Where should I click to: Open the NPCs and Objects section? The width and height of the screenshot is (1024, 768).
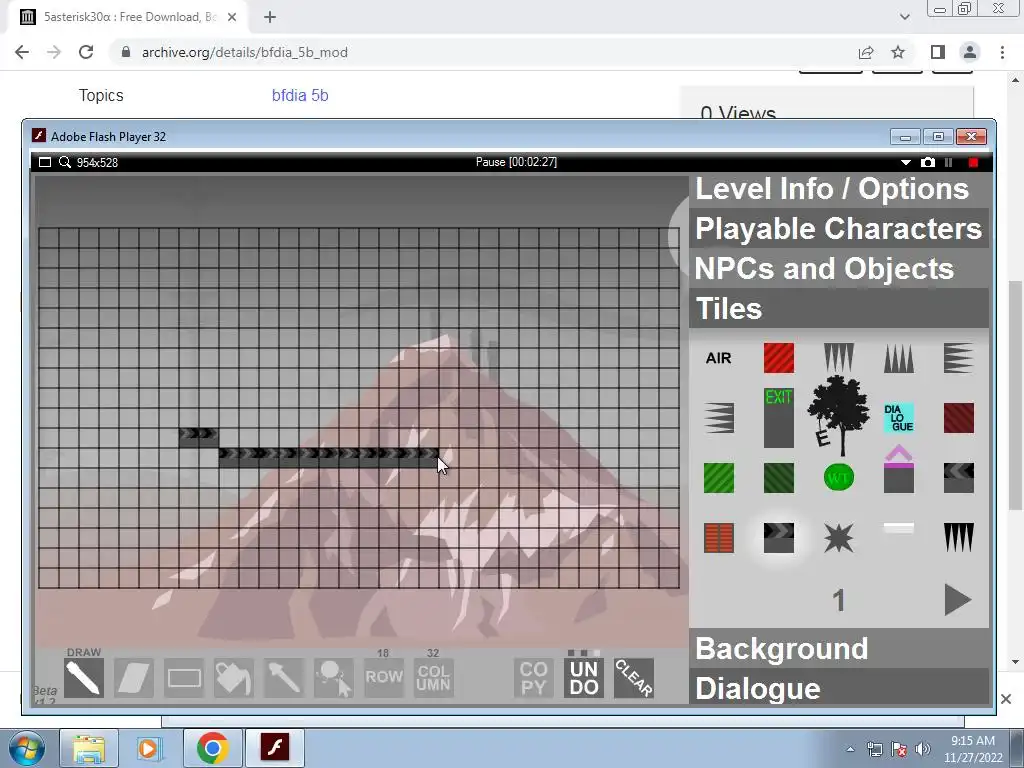tap(839, 268)
